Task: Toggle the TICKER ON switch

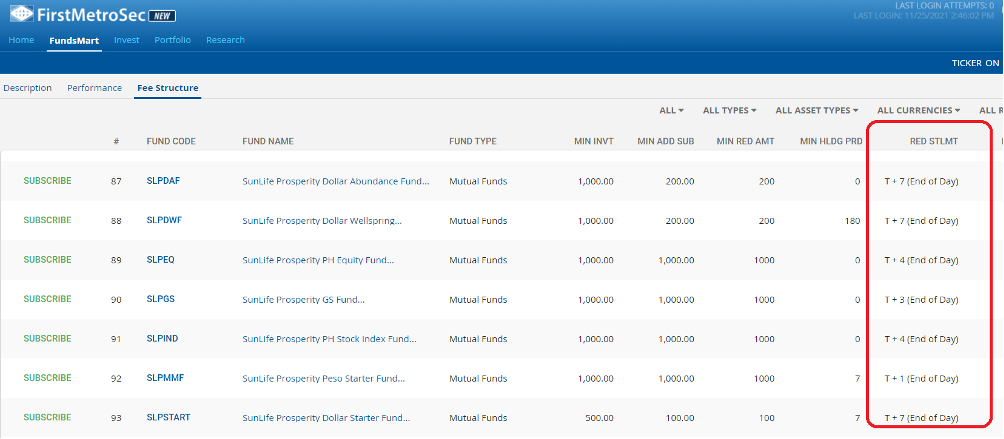Action: [x=975, y=63]
